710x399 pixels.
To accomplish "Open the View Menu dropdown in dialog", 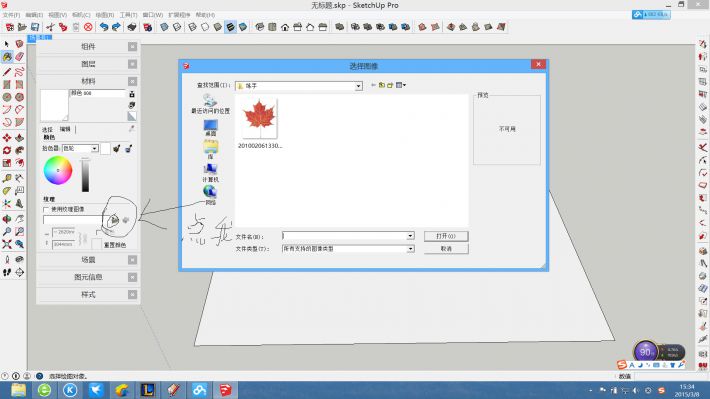I will click(x=401, y=85).
